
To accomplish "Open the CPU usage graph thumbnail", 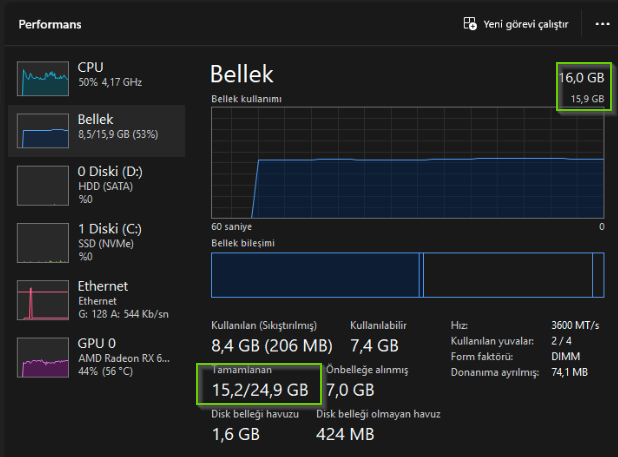I will point(43,78).
